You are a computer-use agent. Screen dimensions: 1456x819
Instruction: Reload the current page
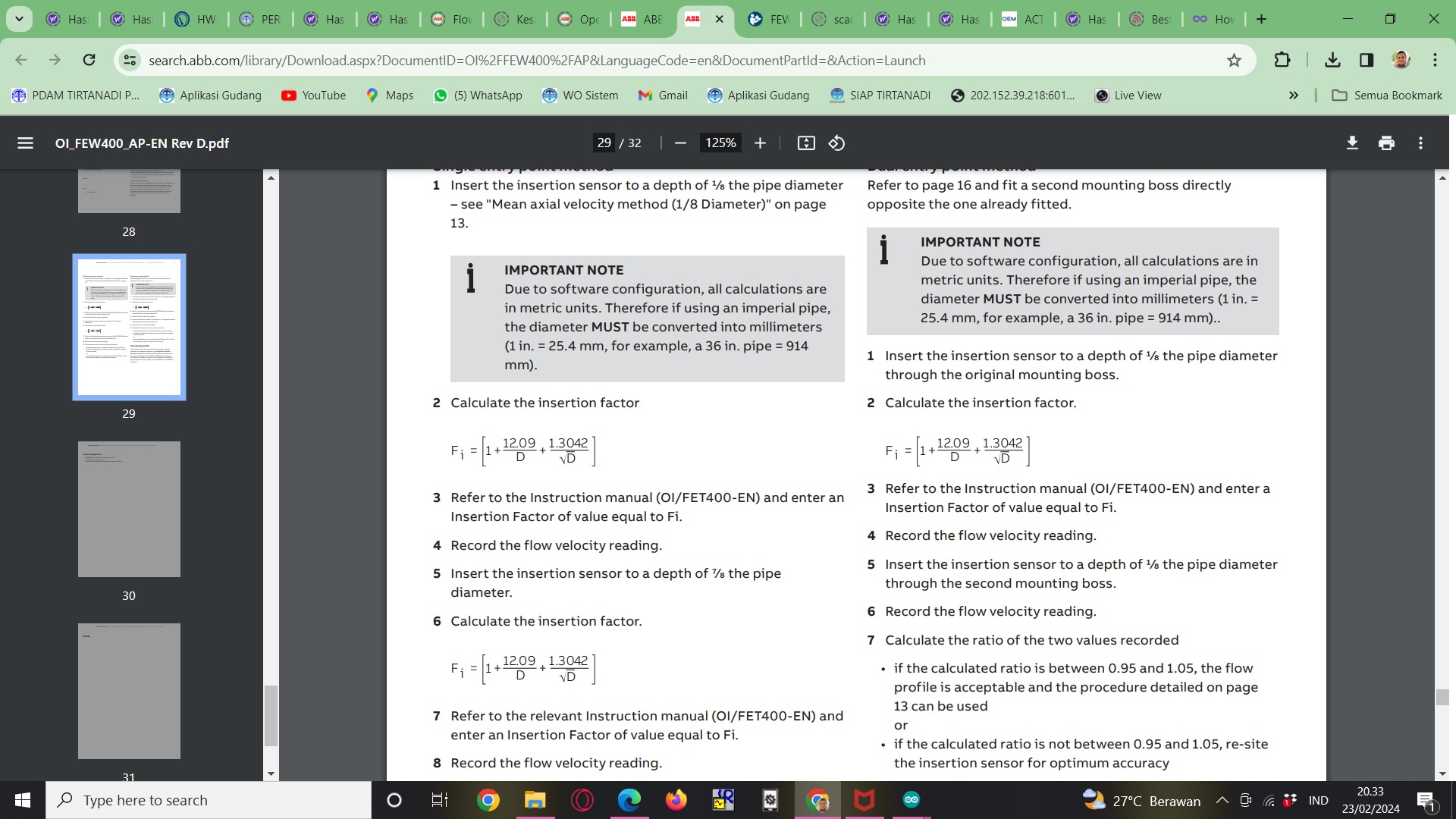tap(89, 60)
